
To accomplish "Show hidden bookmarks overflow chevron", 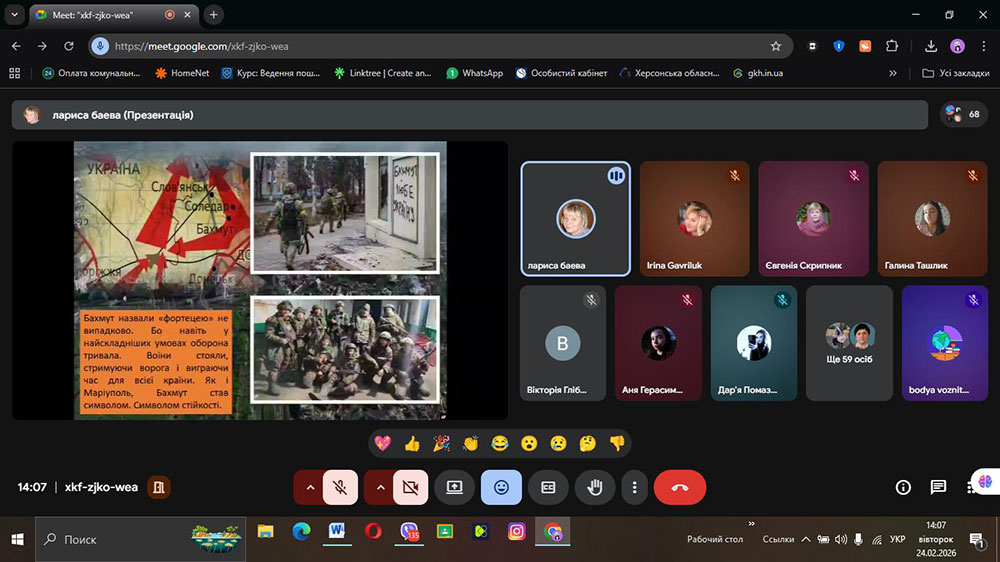I will [893, 73].
